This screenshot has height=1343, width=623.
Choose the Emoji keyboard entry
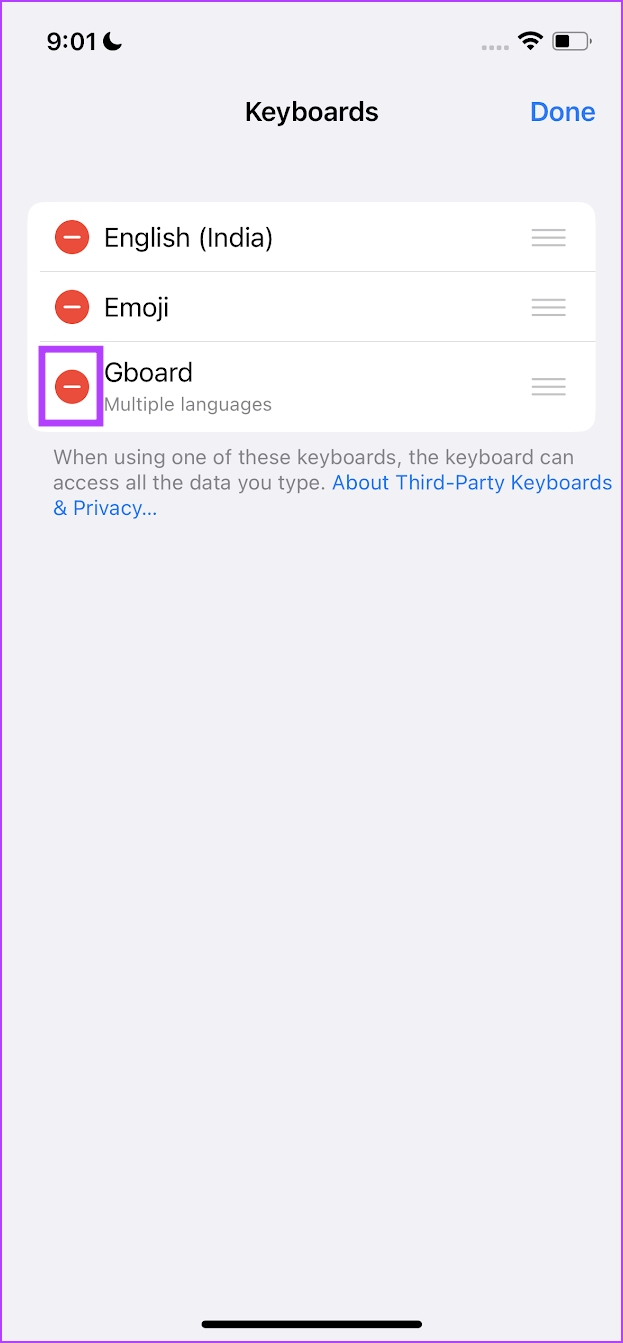136,308
